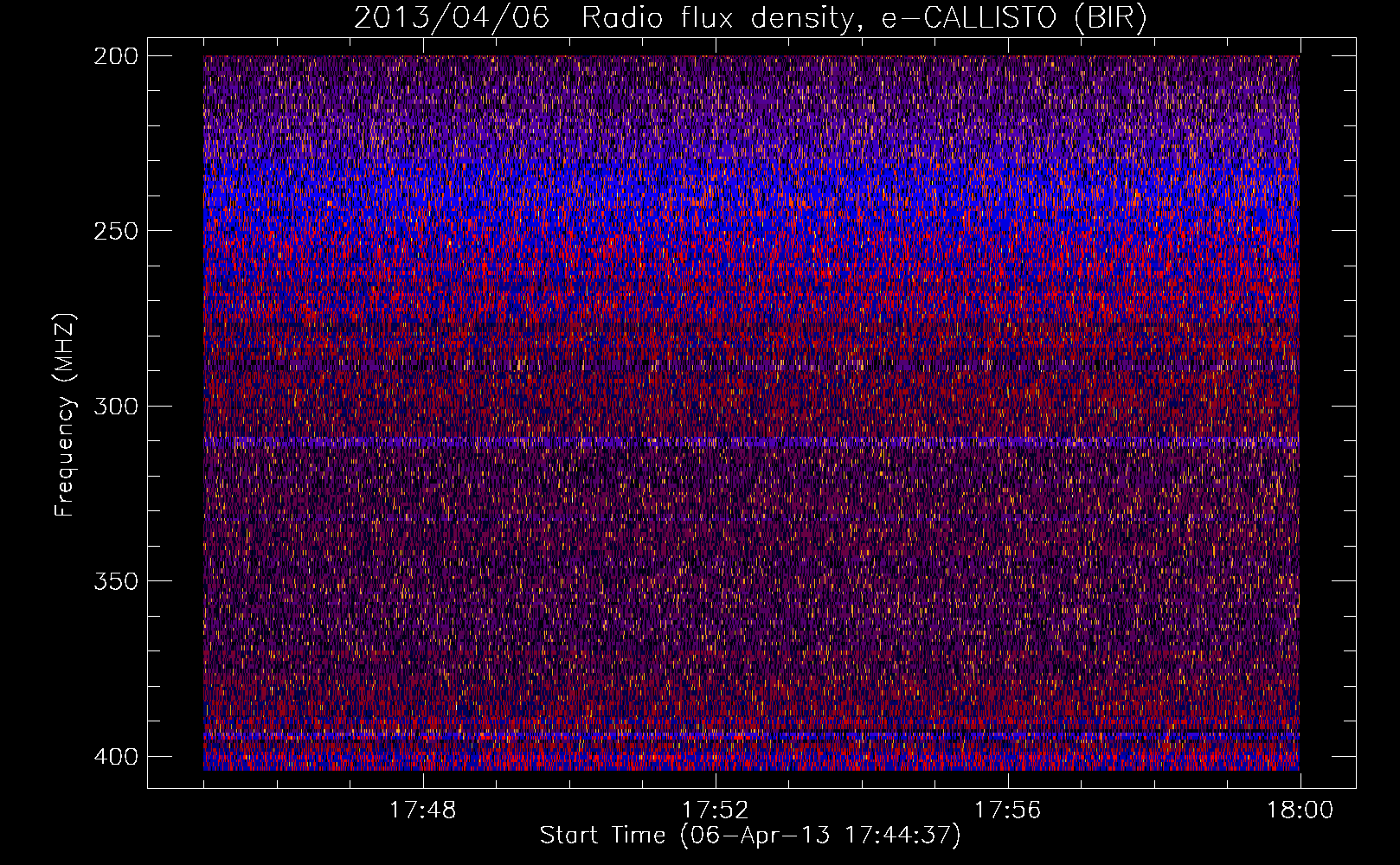Click the 350 frequency tick label
Viewport: 1400px width, 865px height.
click(115, 581)
